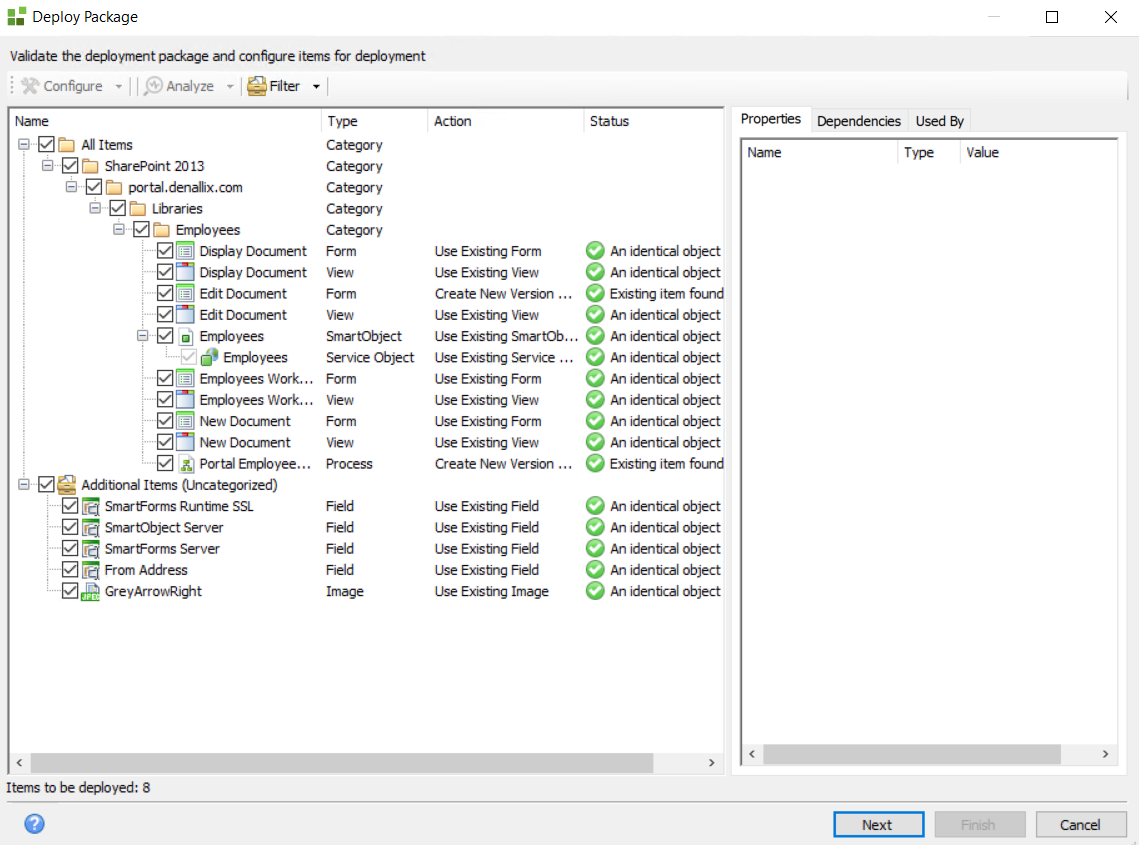Click the green status icon for From Address
This screenshot has width=1139, height=845.
pos(595,570)
